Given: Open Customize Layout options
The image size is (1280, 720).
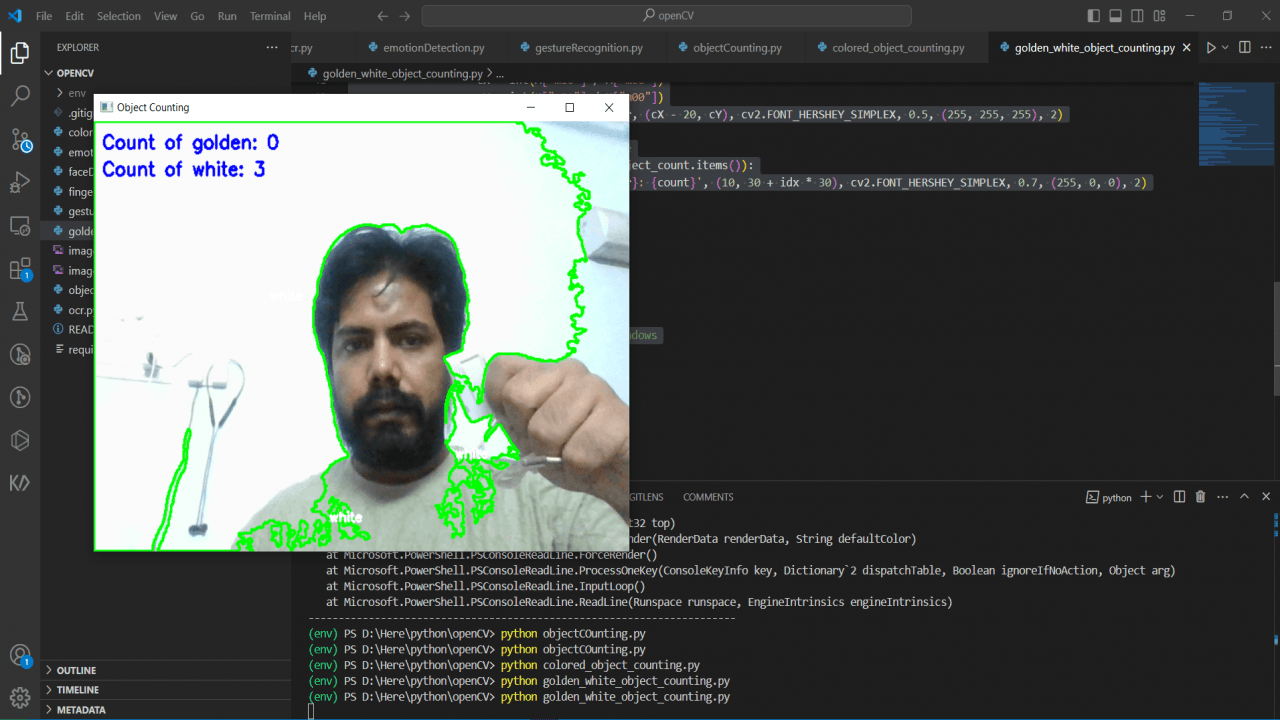Looking at the screenshot, I should tap(1161, 16).
